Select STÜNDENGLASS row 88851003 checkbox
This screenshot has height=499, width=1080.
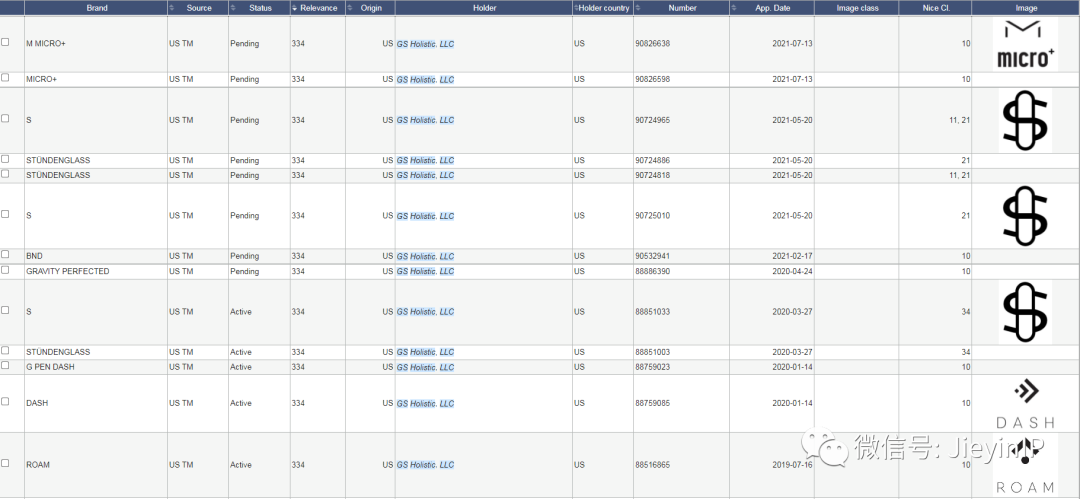pos(6,351)
